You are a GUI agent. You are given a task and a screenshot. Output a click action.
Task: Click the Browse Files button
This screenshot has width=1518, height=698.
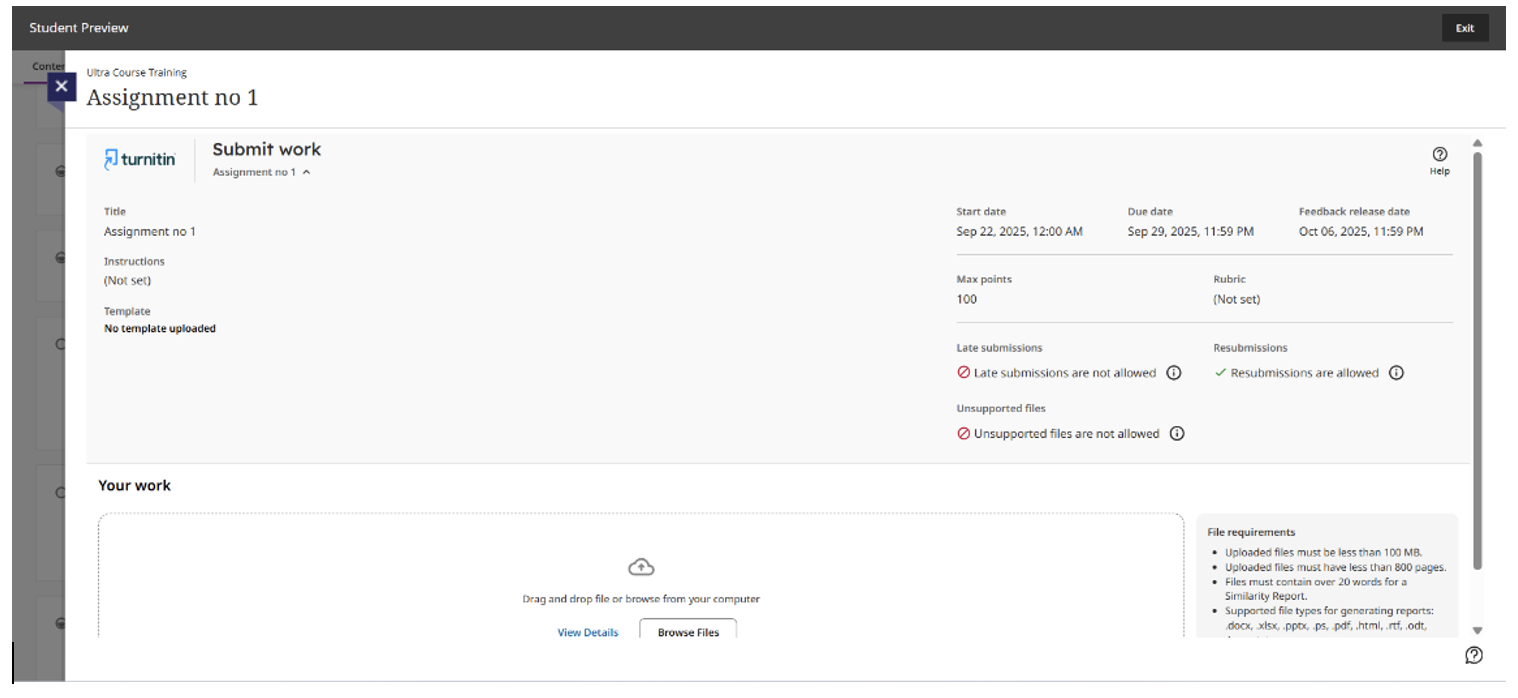[688, 629]
